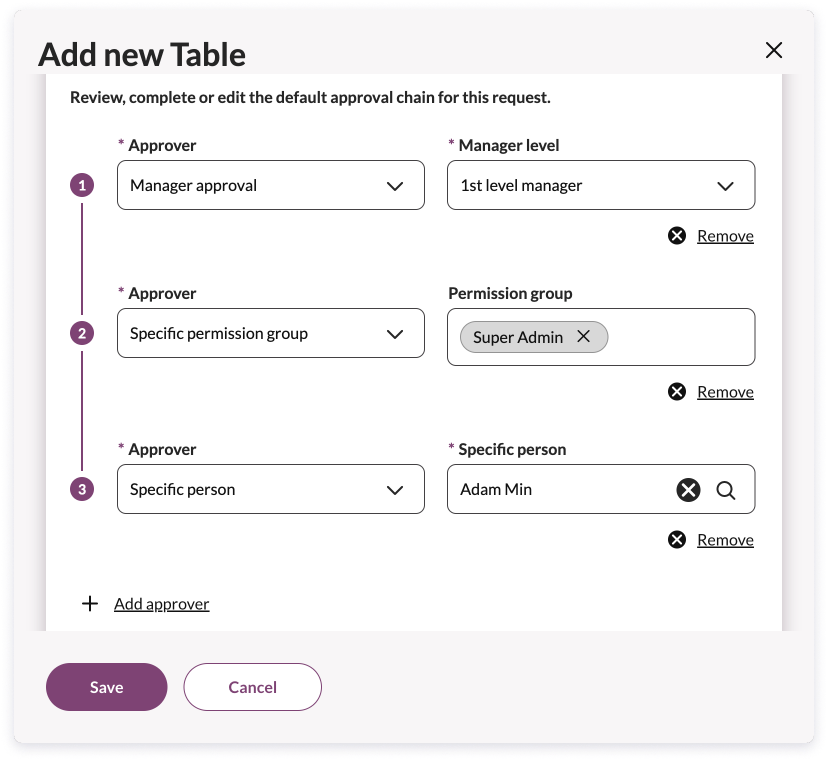The image size is (828, 761).
Task: Open the Specific permission group dropdown
Action: coord(271,333)
